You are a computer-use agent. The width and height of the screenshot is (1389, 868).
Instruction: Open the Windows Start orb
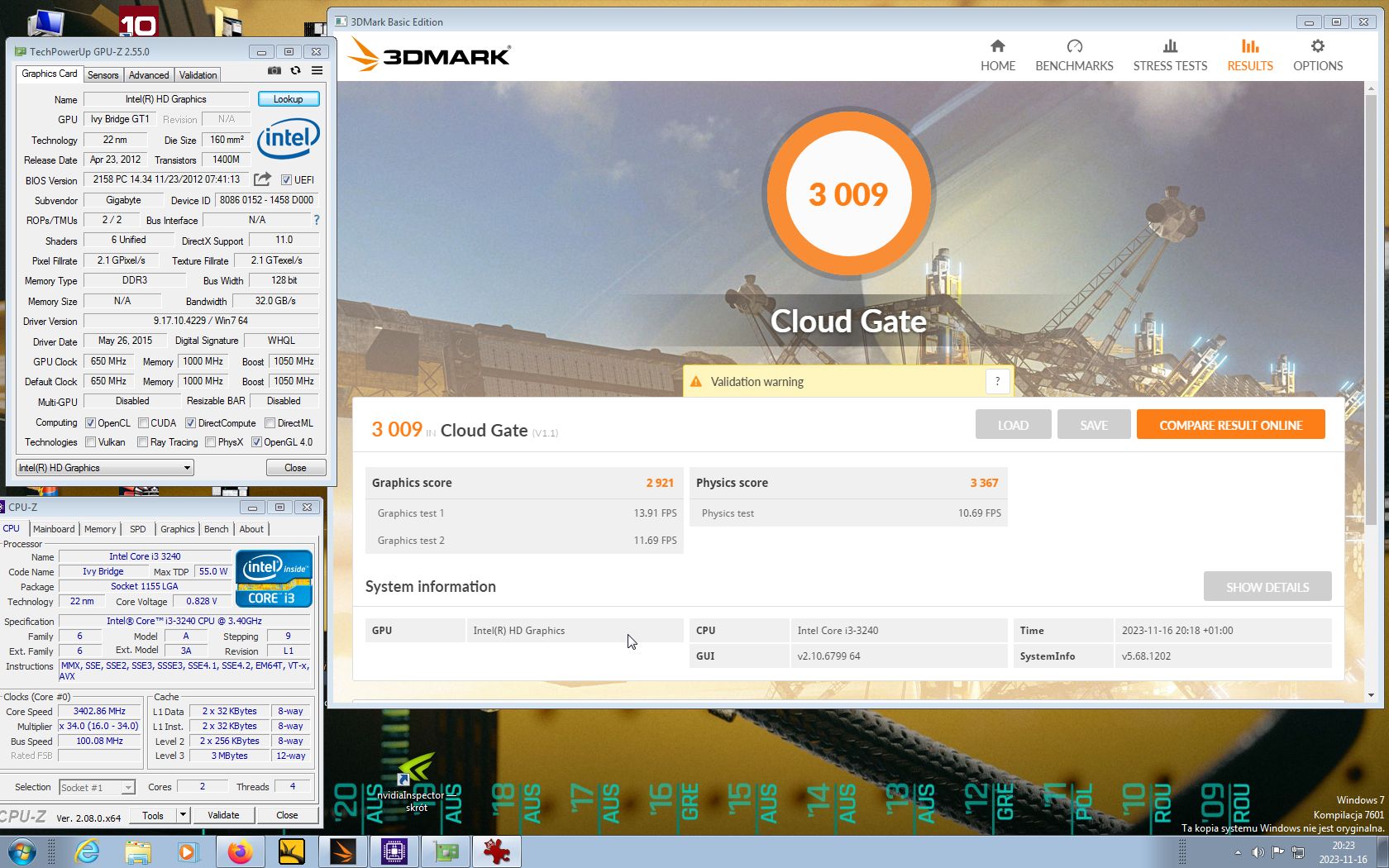22,851
